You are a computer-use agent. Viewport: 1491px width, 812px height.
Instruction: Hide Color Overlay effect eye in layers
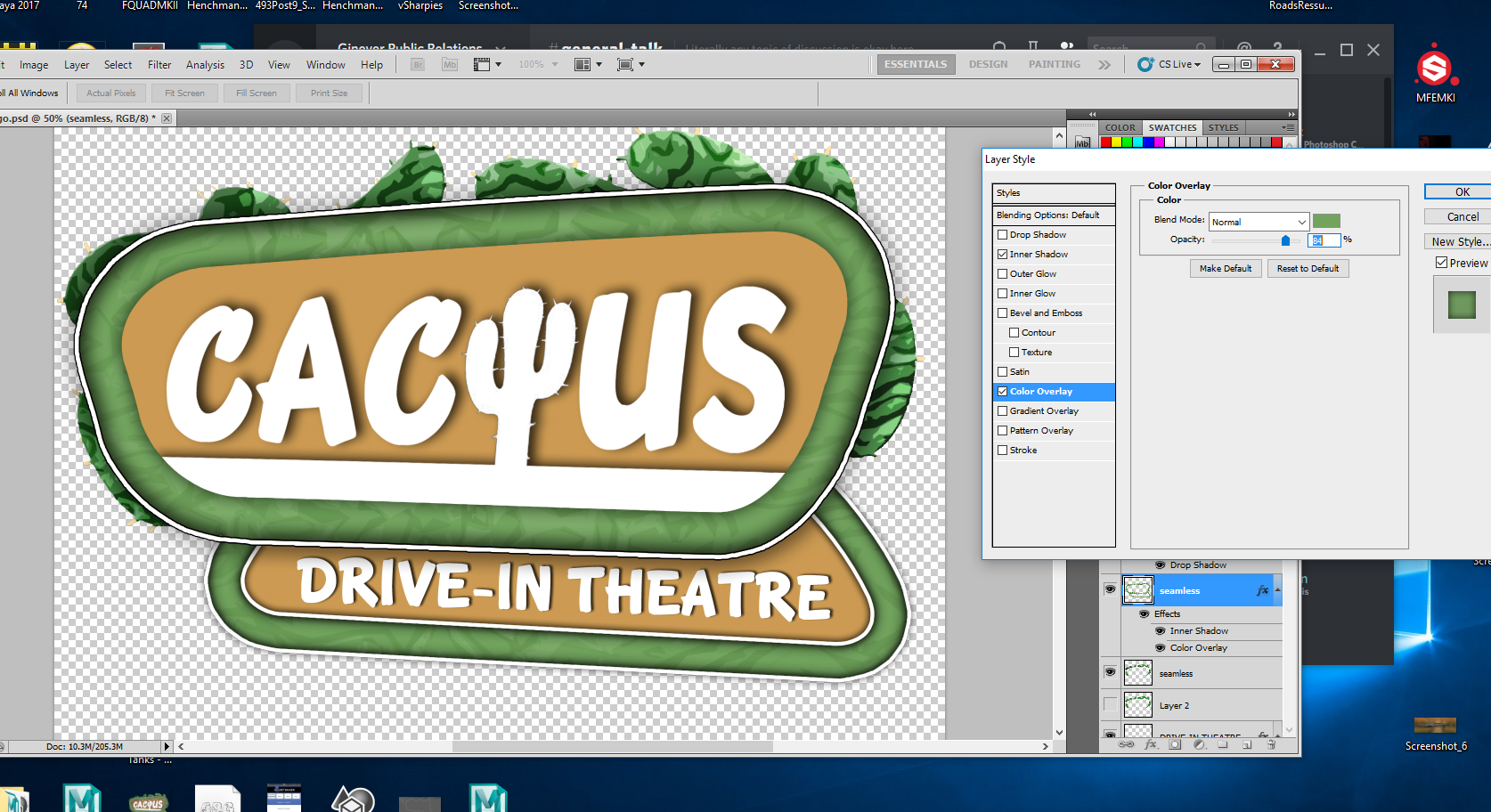pos(1161,647)
